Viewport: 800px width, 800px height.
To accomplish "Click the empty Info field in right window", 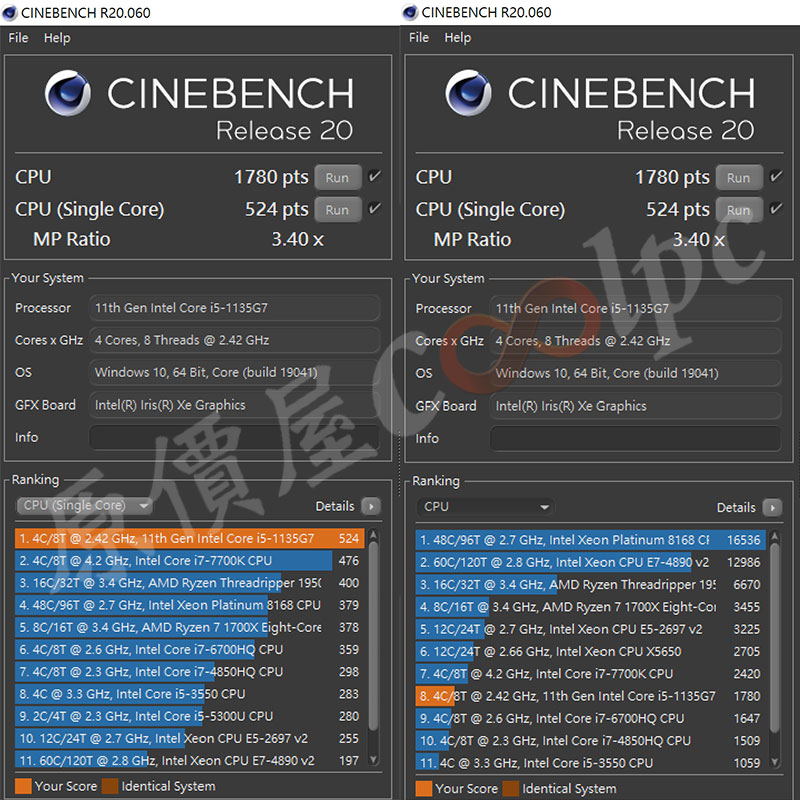I will (636, 439).
